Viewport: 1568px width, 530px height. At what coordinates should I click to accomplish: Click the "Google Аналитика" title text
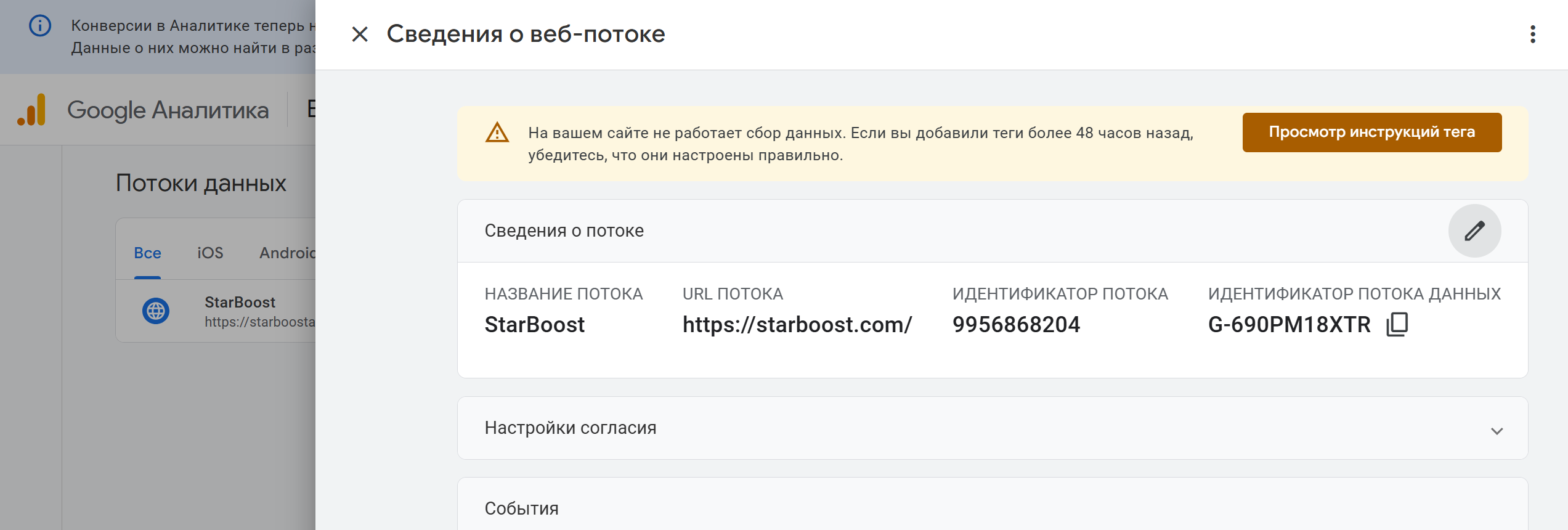pos(168,110)
